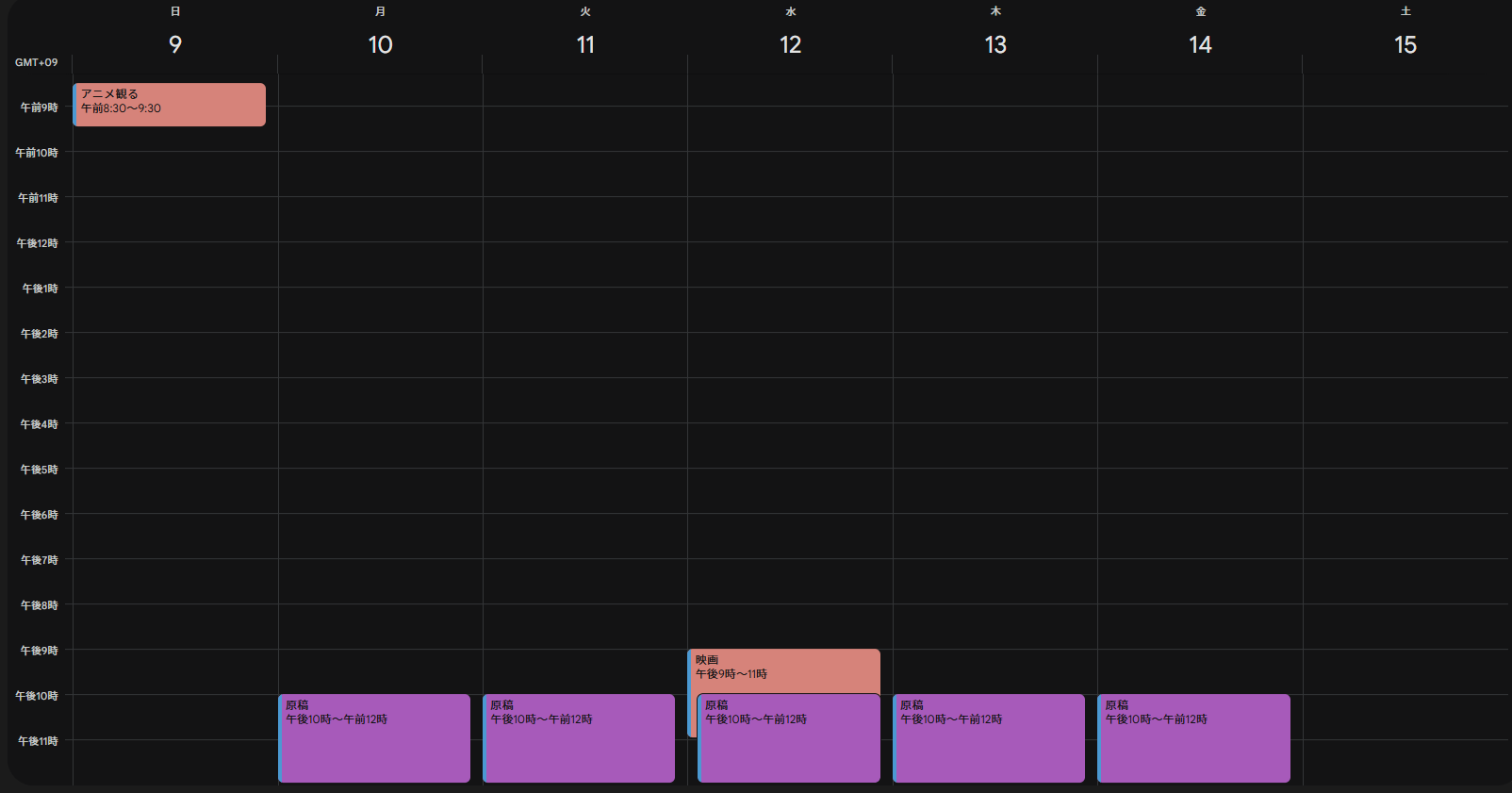
Task: Click the empty 午前10時 slot on Friday 14
Action: point(1200,174)
